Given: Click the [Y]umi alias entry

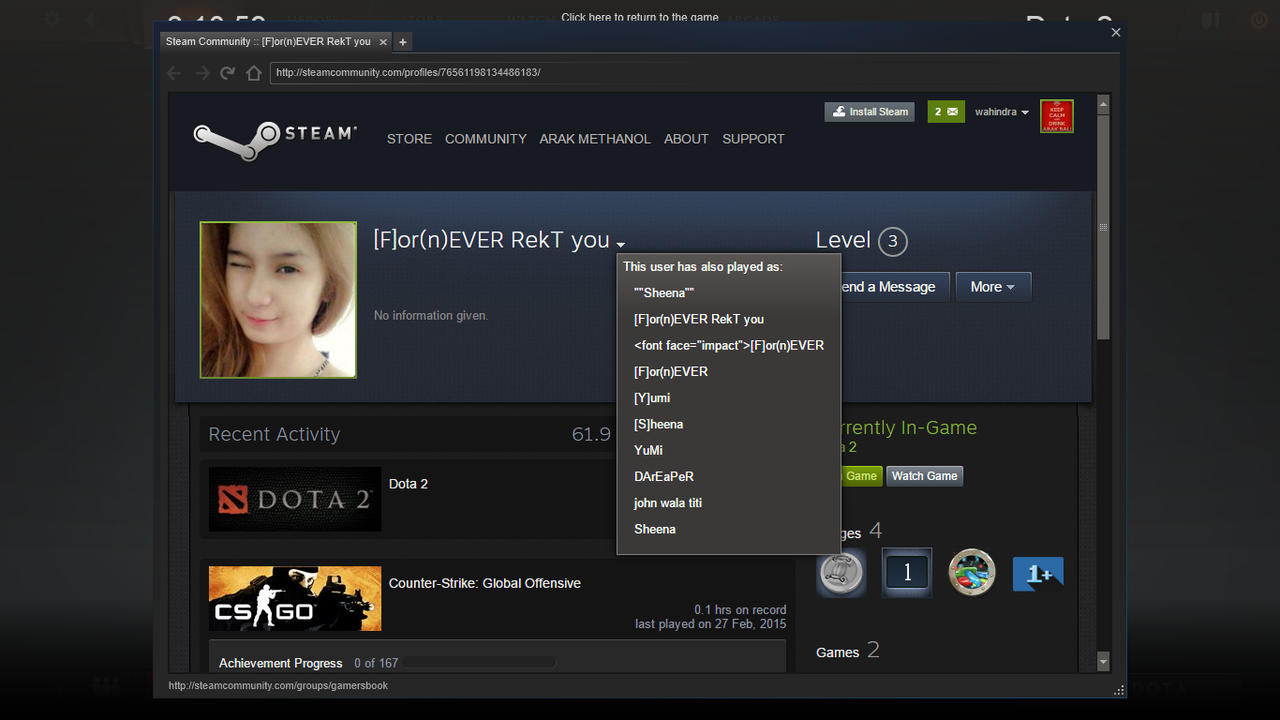Looking at the screenshot, I should click(x=652, y=398).
